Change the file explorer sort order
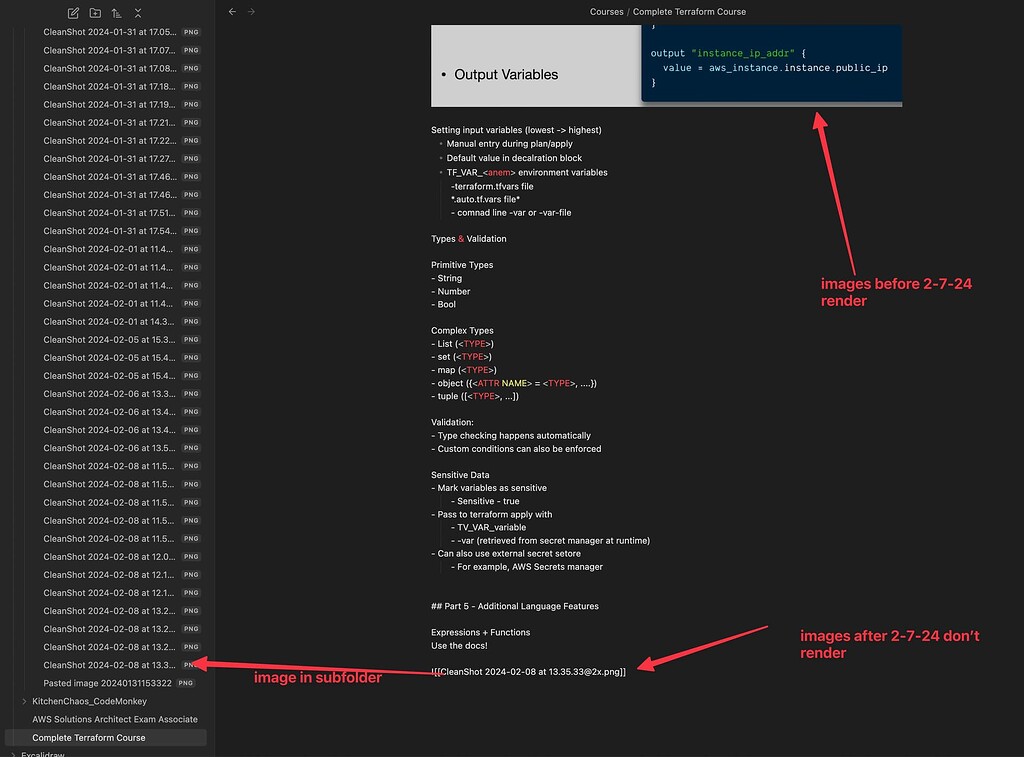 [x=116, y=13]
